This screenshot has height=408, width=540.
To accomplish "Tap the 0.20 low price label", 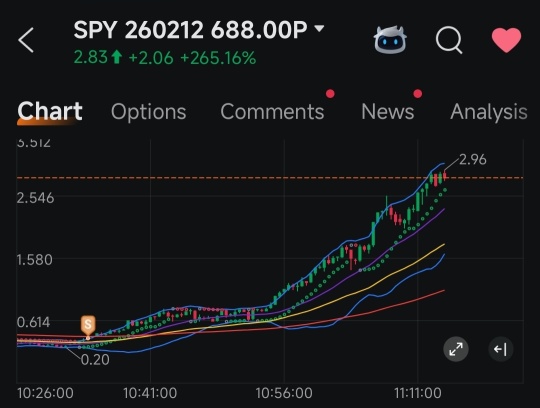I will [x=95, y=360].
